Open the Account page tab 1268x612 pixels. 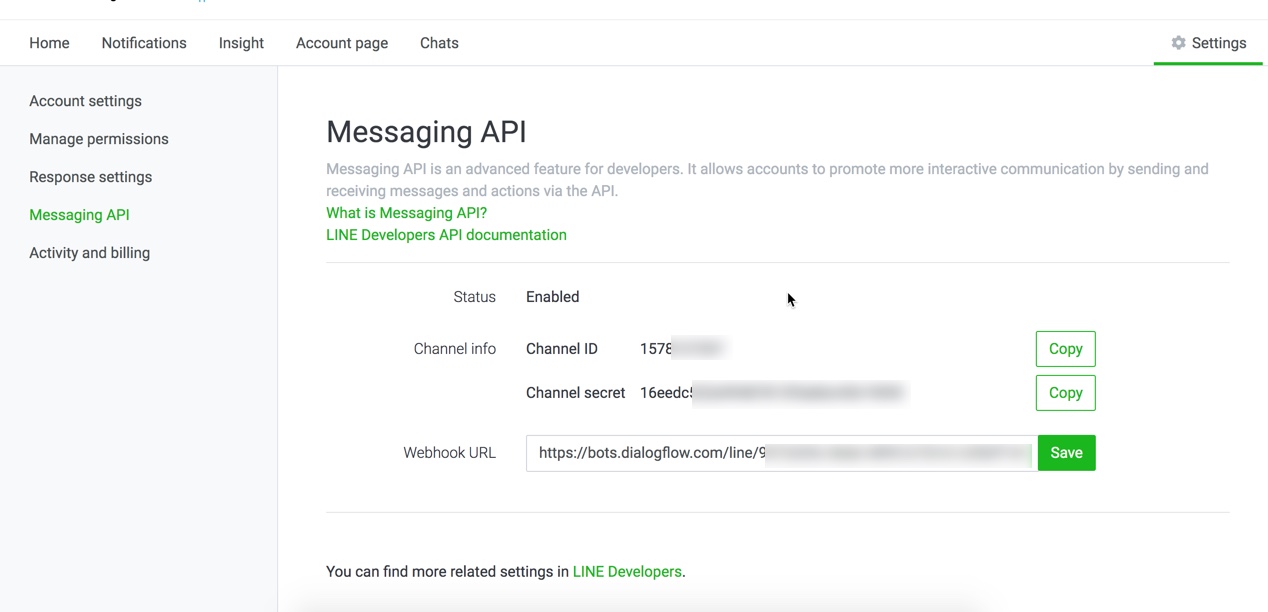(x=342, y=43)
